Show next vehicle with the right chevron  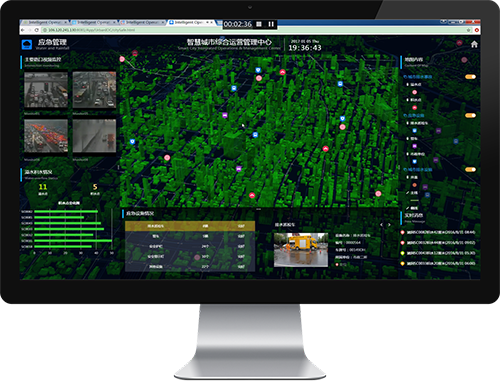[389, 225]
